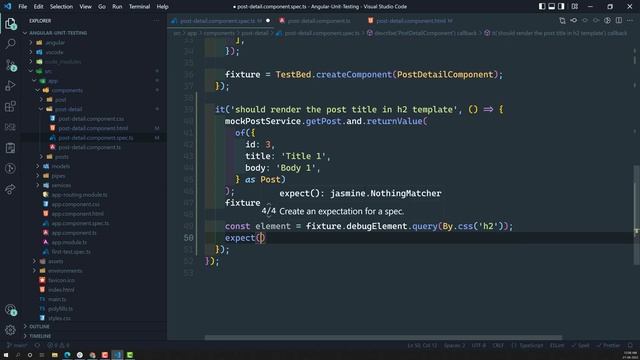Switch to post-detail.component.html tab
This screenshot has height=360, width=640.
click(410, 20)
